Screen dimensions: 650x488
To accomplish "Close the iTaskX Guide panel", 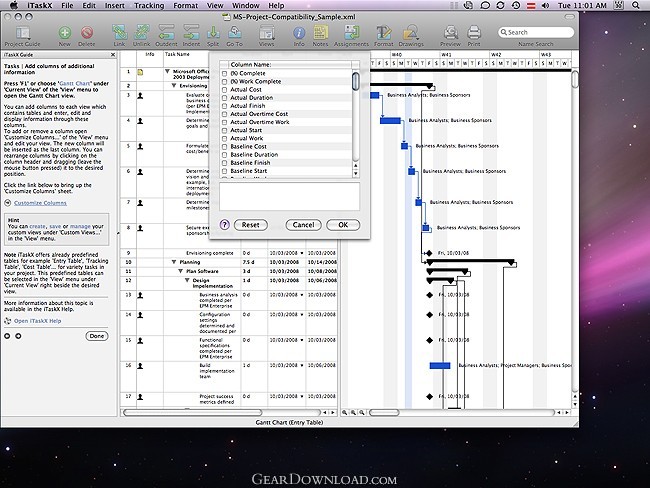I will tap(113, 55).
